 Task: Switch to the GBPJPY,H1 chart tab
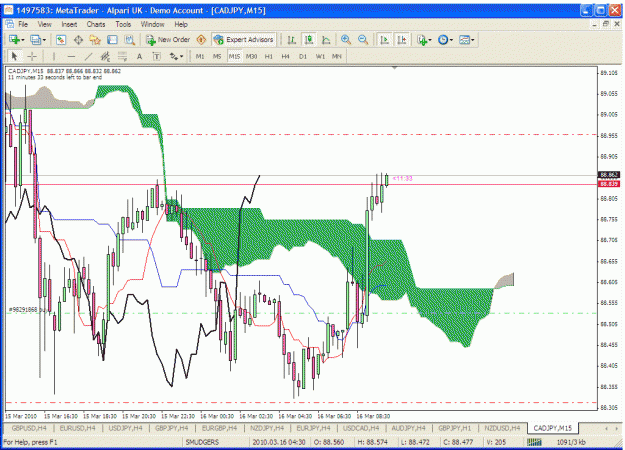click(454, 428)
